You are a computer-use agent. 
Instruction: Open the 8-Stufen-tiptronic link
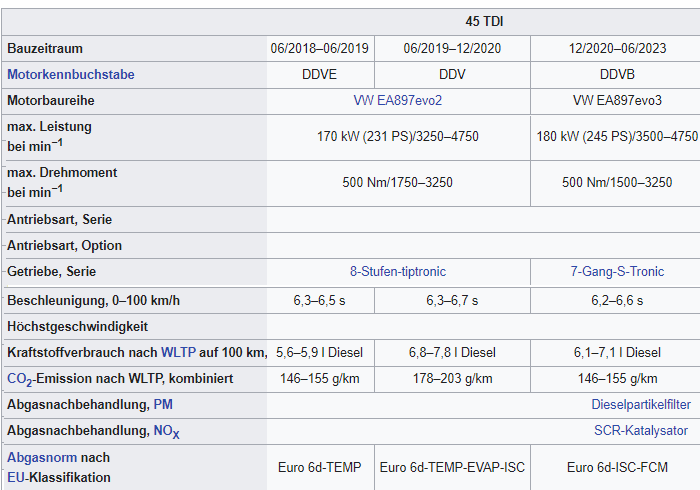[398, 271]
